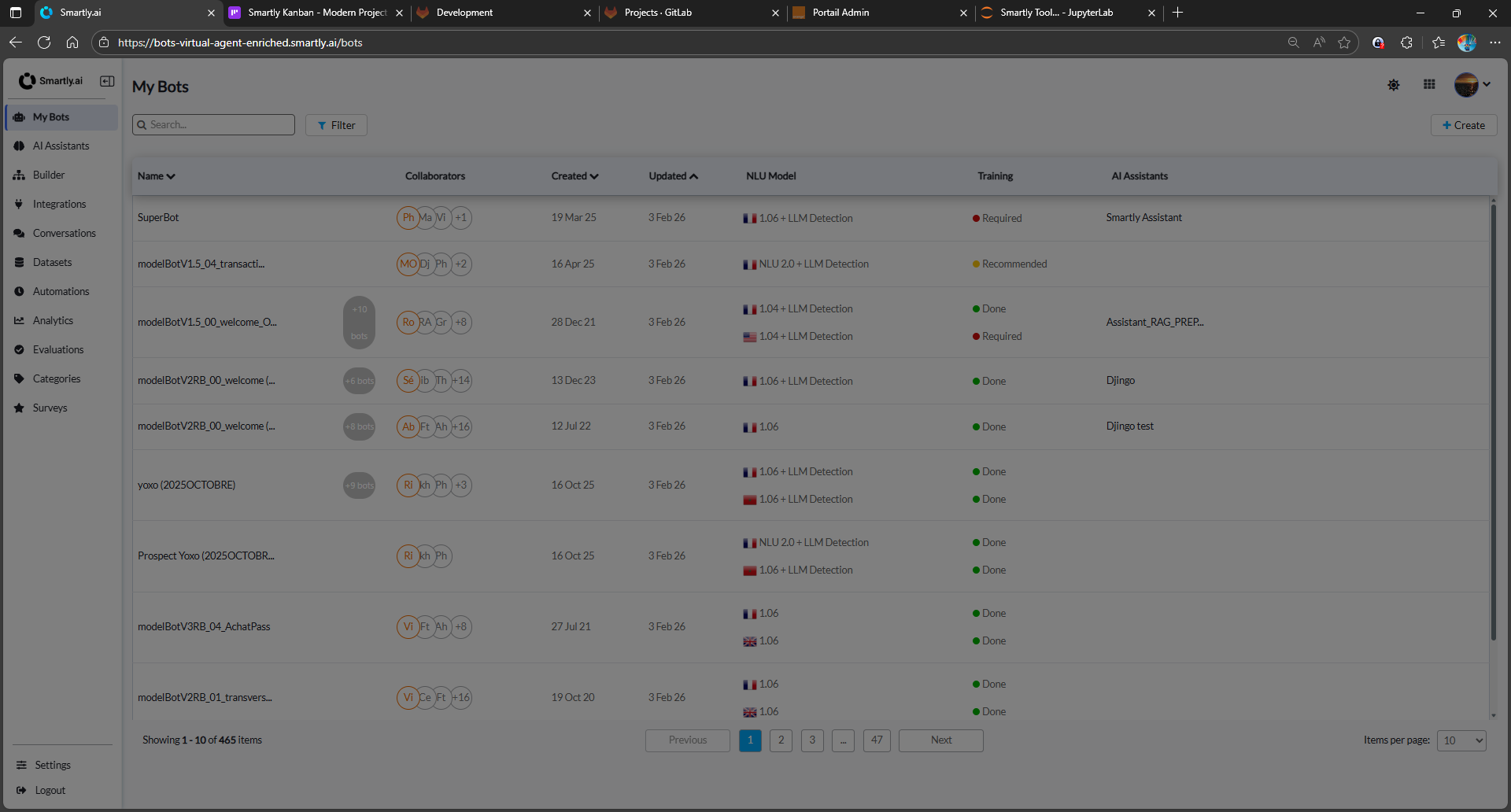This screenshot has width=1511, height=812.
Task: Expand the +6 bots badge
Action: point(359,381)
